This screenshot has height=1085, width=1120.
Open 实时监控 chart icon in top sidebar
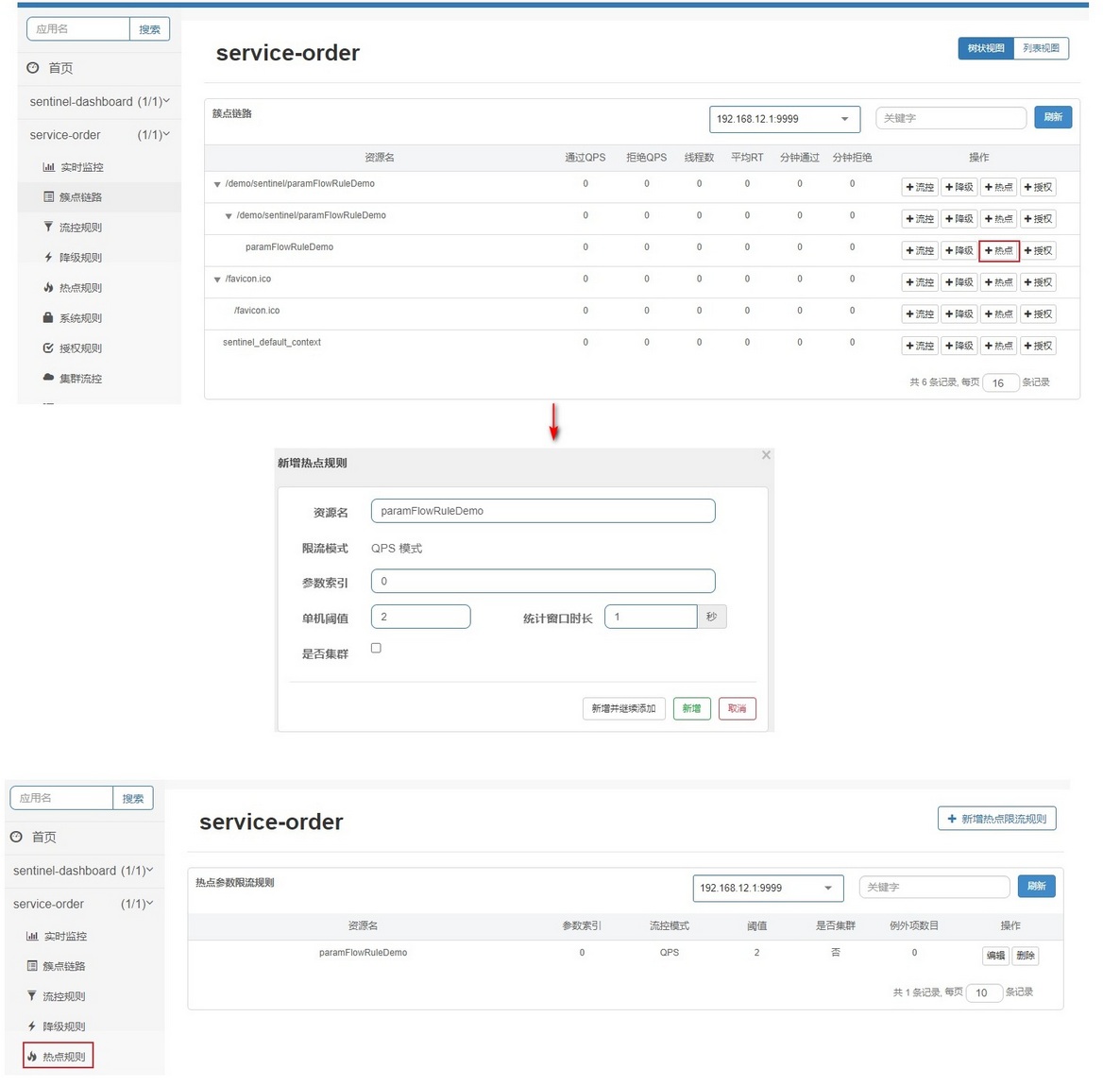coord(48,167)
